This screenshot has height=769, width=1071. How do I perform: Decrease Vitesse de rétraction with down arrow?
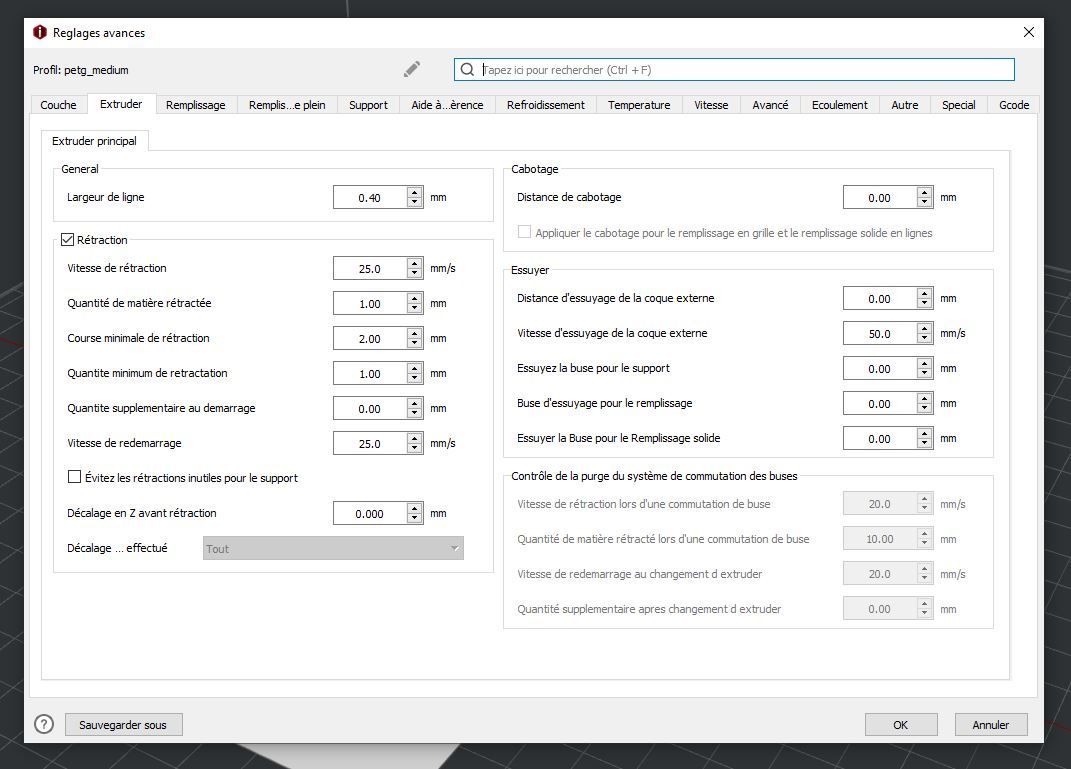coord(415,273)
